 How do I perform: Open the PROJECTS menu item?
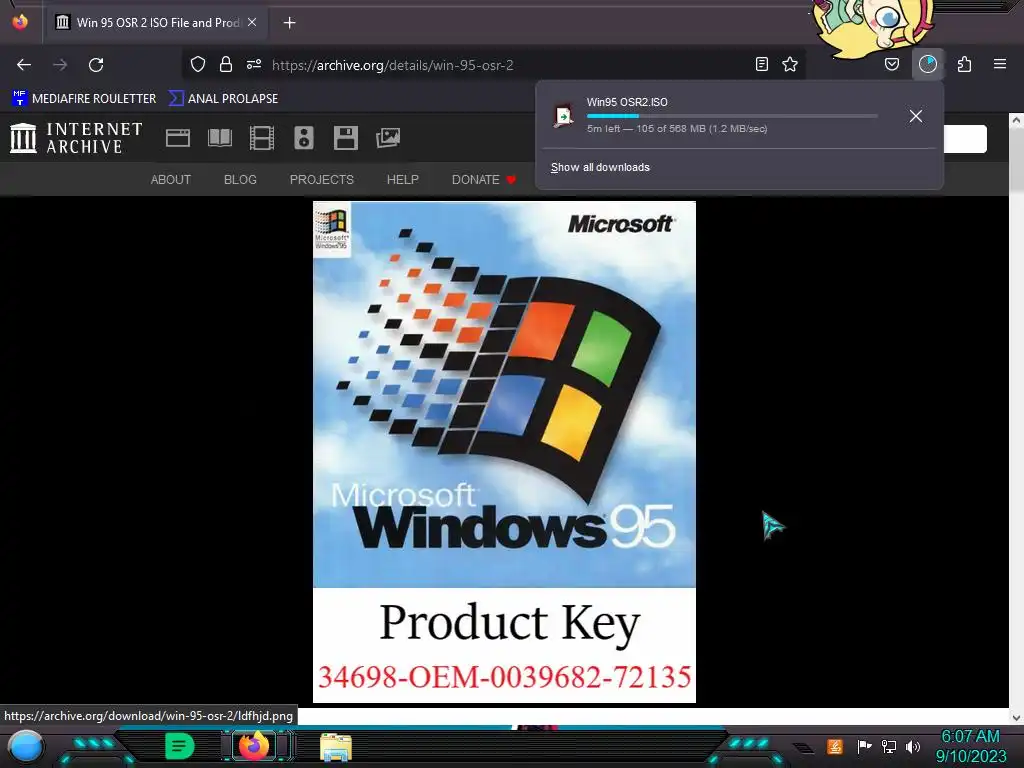[x=321, y=180]
